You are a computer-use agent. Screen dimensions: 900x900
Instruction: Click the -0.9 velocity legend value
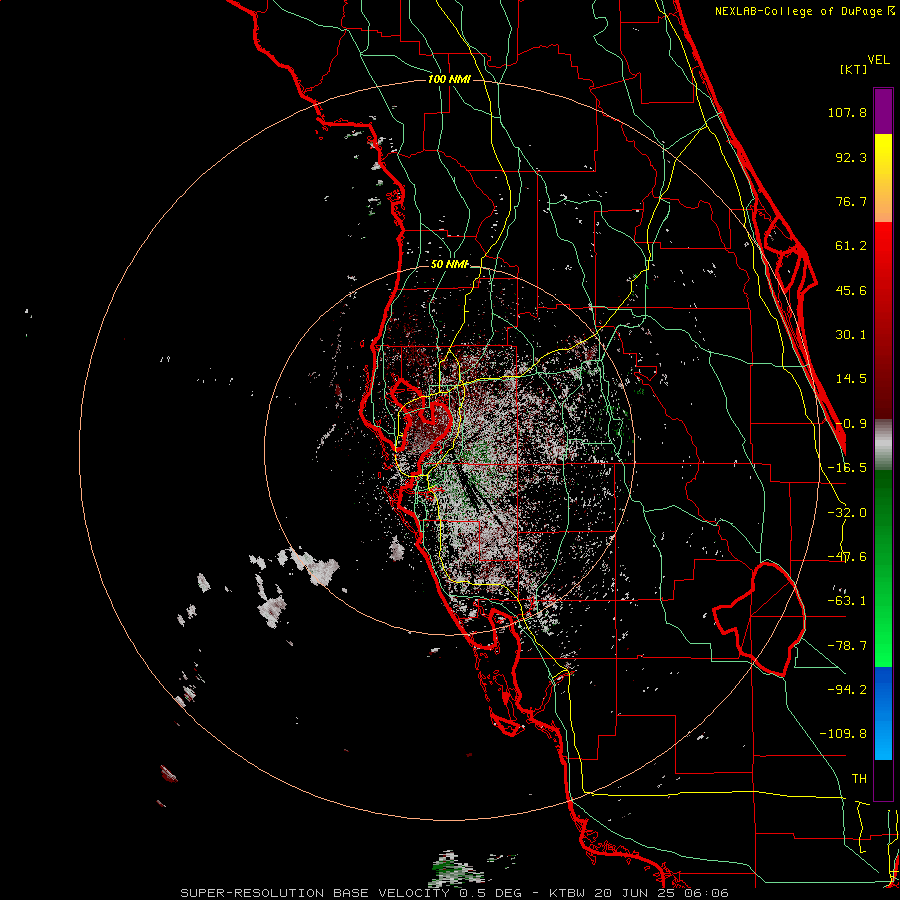pyautogui.click(x=851, y=424)
